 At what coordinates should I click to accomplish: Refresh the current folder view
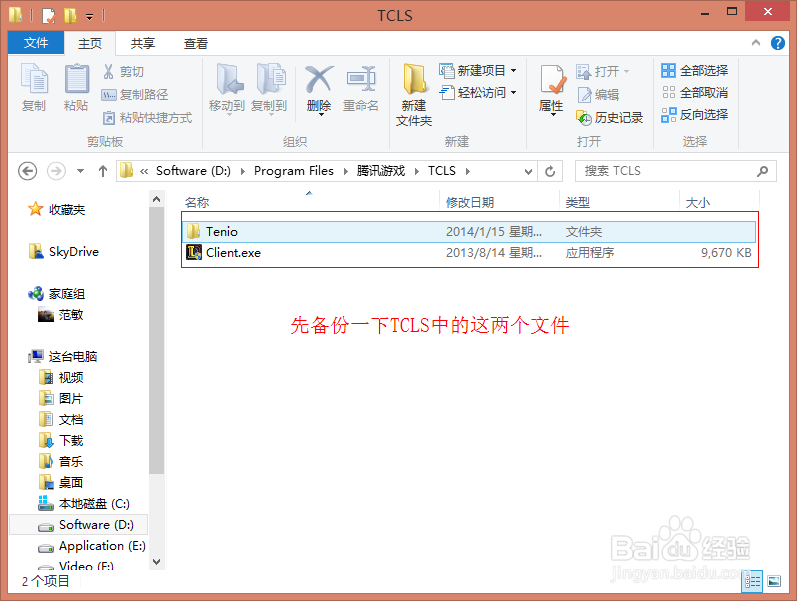[x=550, y=171]
